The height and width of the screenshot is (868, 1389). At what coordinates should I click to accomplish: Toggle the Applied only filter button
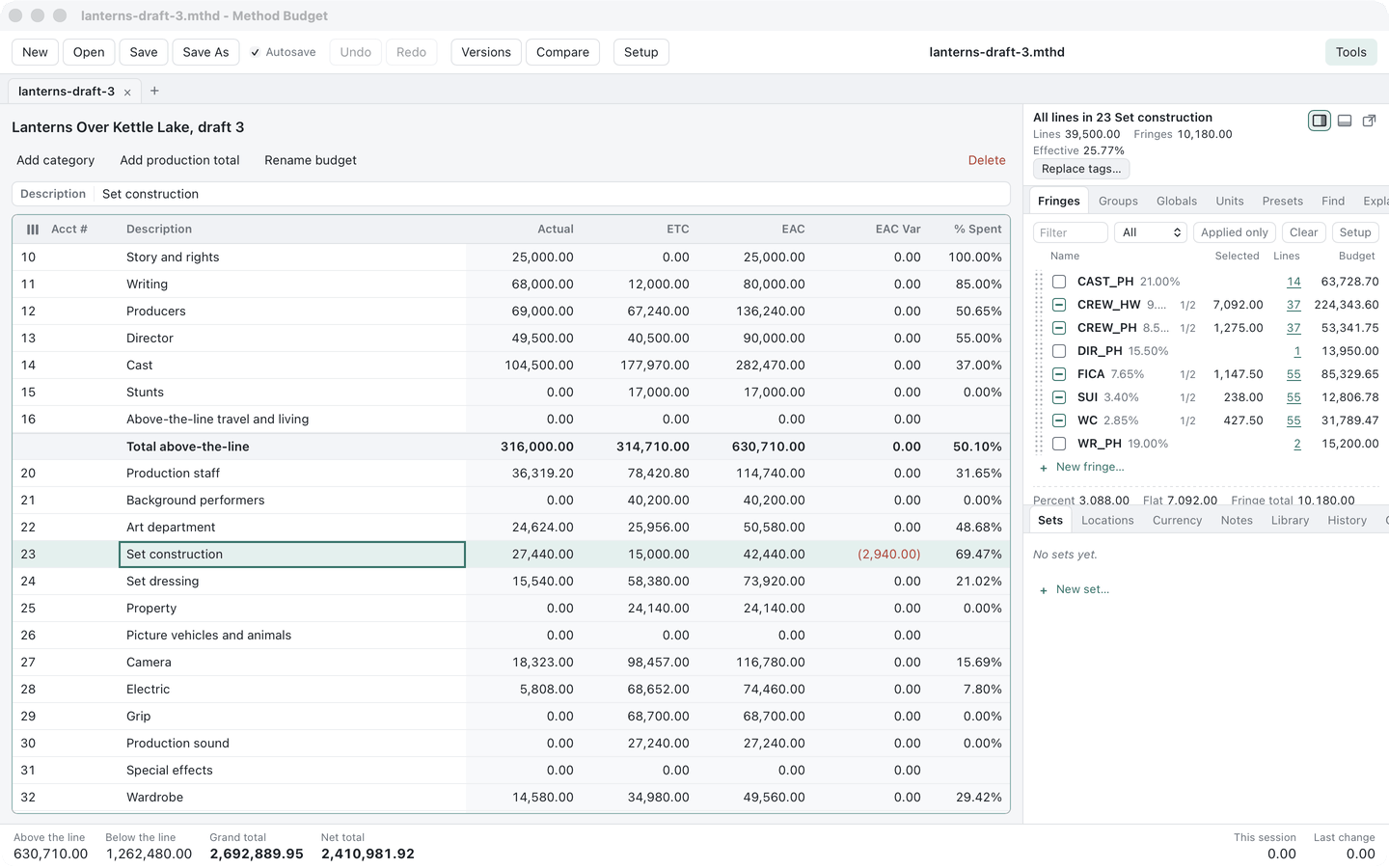point(1235,232)
